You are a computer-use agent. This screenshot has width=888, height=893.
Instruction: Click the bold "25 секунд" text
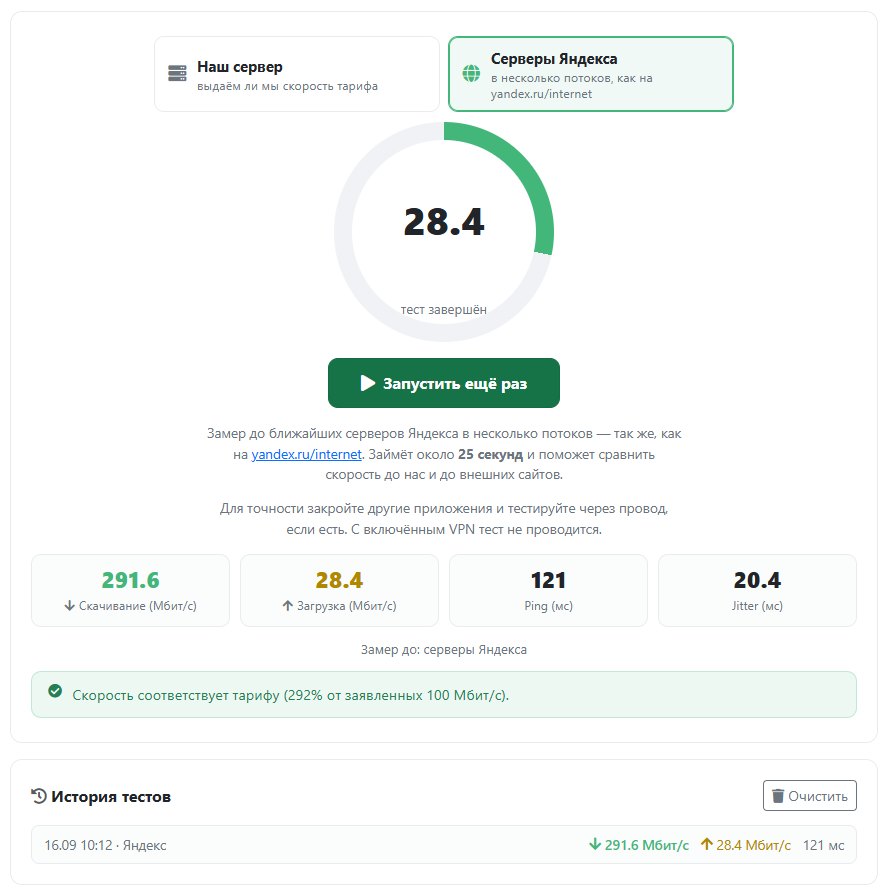pyautogui.click(x=490, y=454)
